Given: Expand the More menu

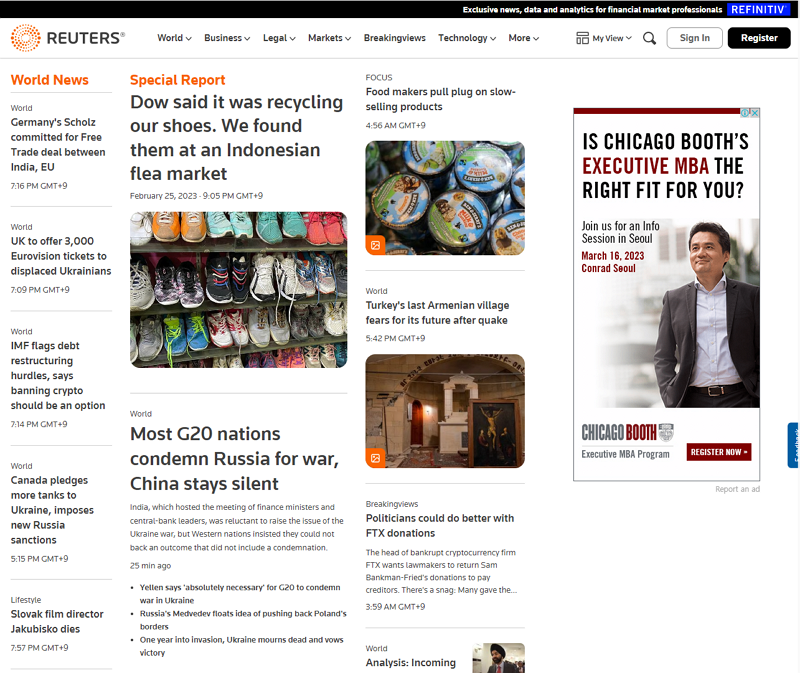Looking at the screenshot, I should coord(523,38).
